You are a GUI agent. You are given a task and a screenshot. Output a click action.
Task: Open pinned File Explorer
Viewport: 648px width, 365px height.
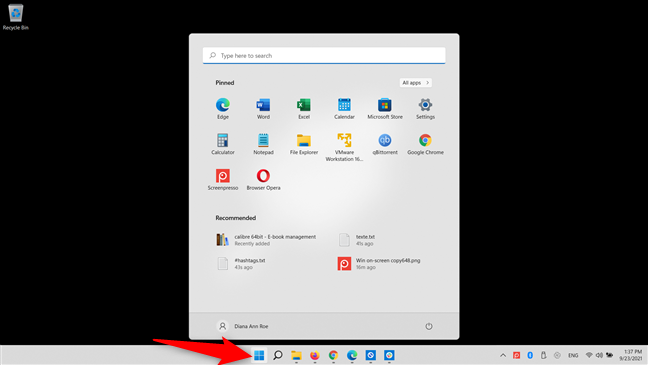coord(304,144)
